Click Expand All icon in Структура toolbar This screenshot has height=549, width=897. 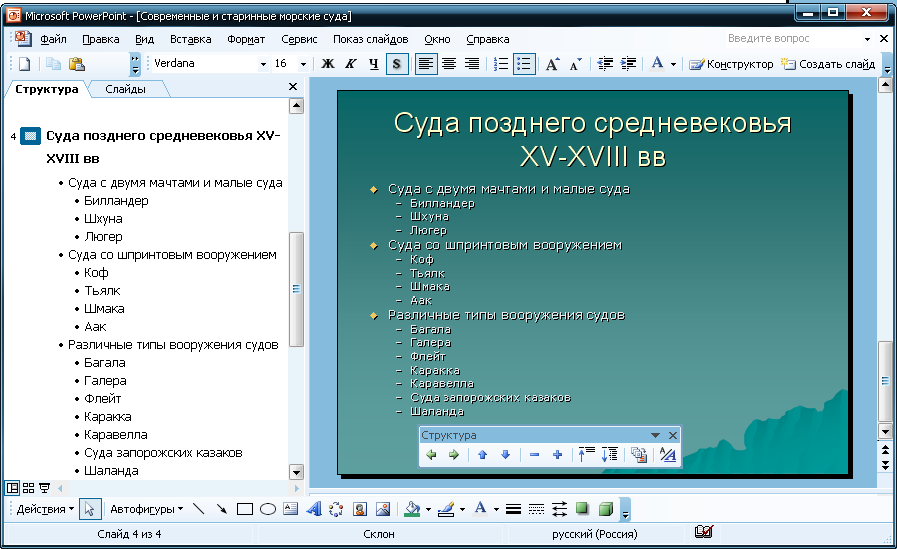pos(610,455)
